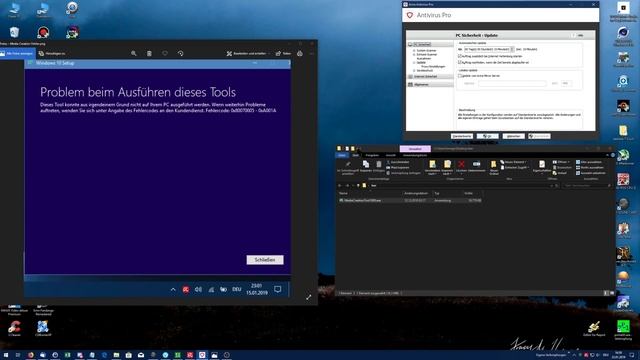The image size is (640, 360).
Task: Select Ausnahmen in Antivirus tree
Action: tap(424, 58)
